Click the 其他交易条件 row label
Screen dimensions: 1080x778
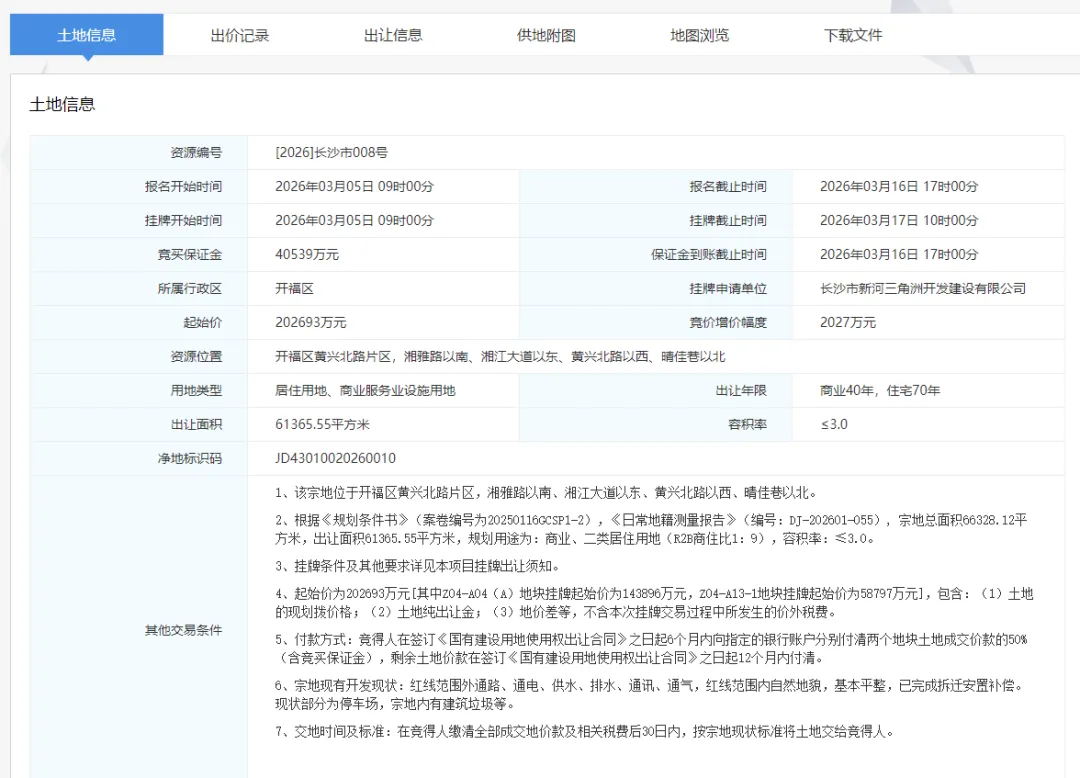click(x=183, y=630)
